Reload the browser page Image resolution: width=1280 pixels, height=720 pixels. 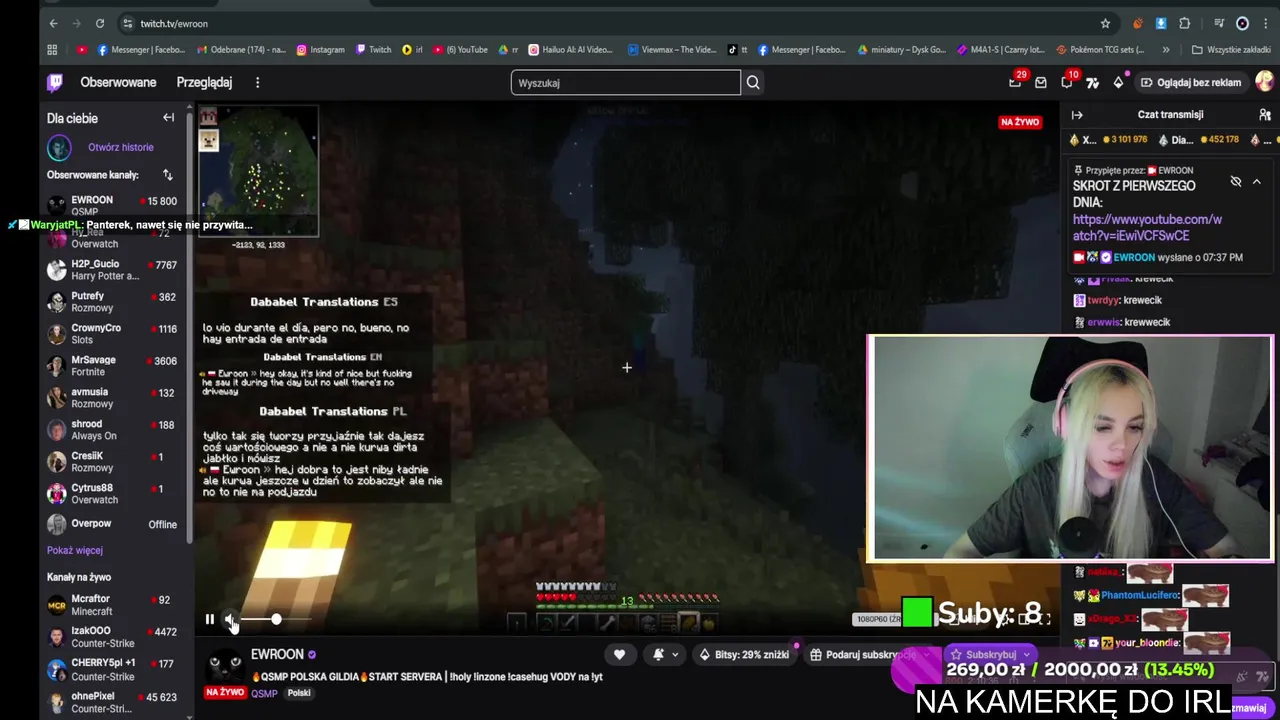[100, 23]
